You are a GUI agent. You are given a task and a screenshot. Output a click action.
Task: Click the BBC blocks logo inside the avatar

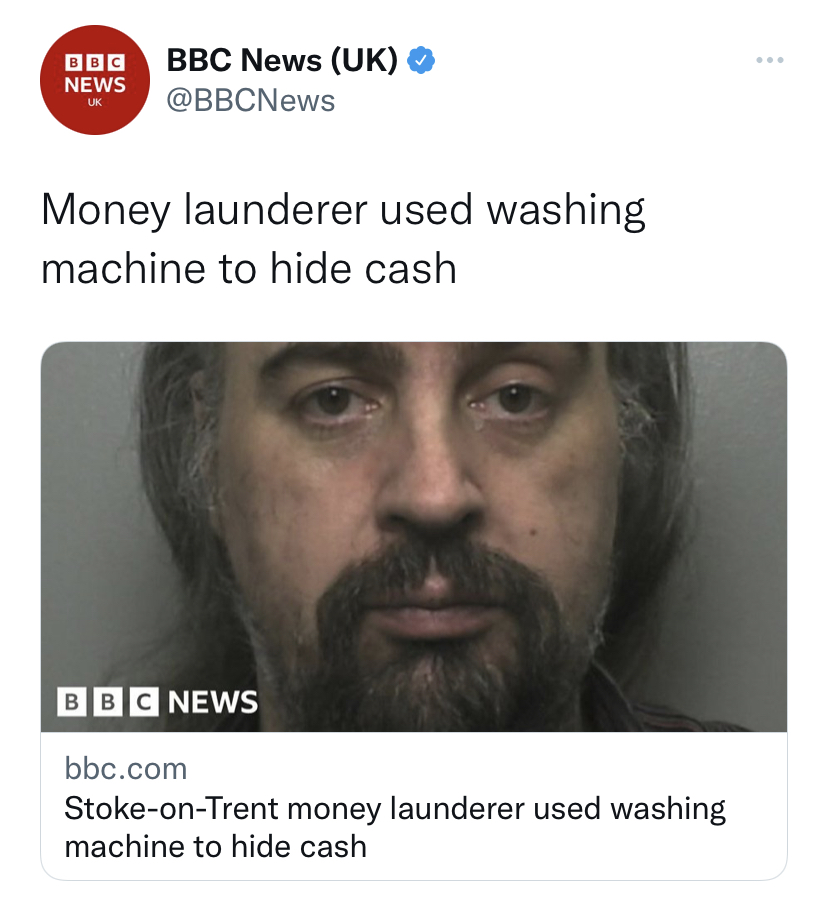click(x=95, y=62)
